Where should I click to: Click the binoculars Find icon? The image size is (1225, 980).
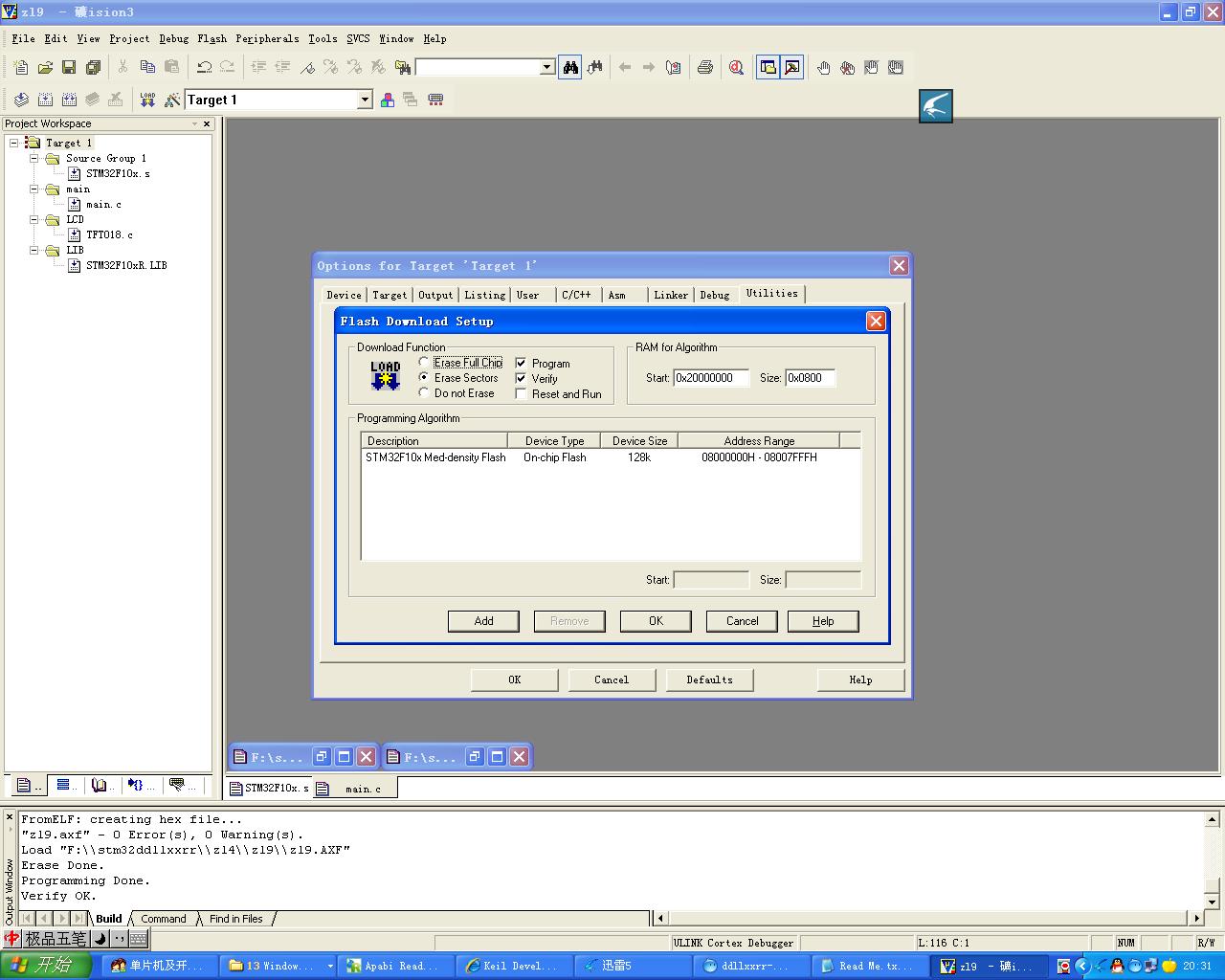pyautogui.click(x=570, y=67)
